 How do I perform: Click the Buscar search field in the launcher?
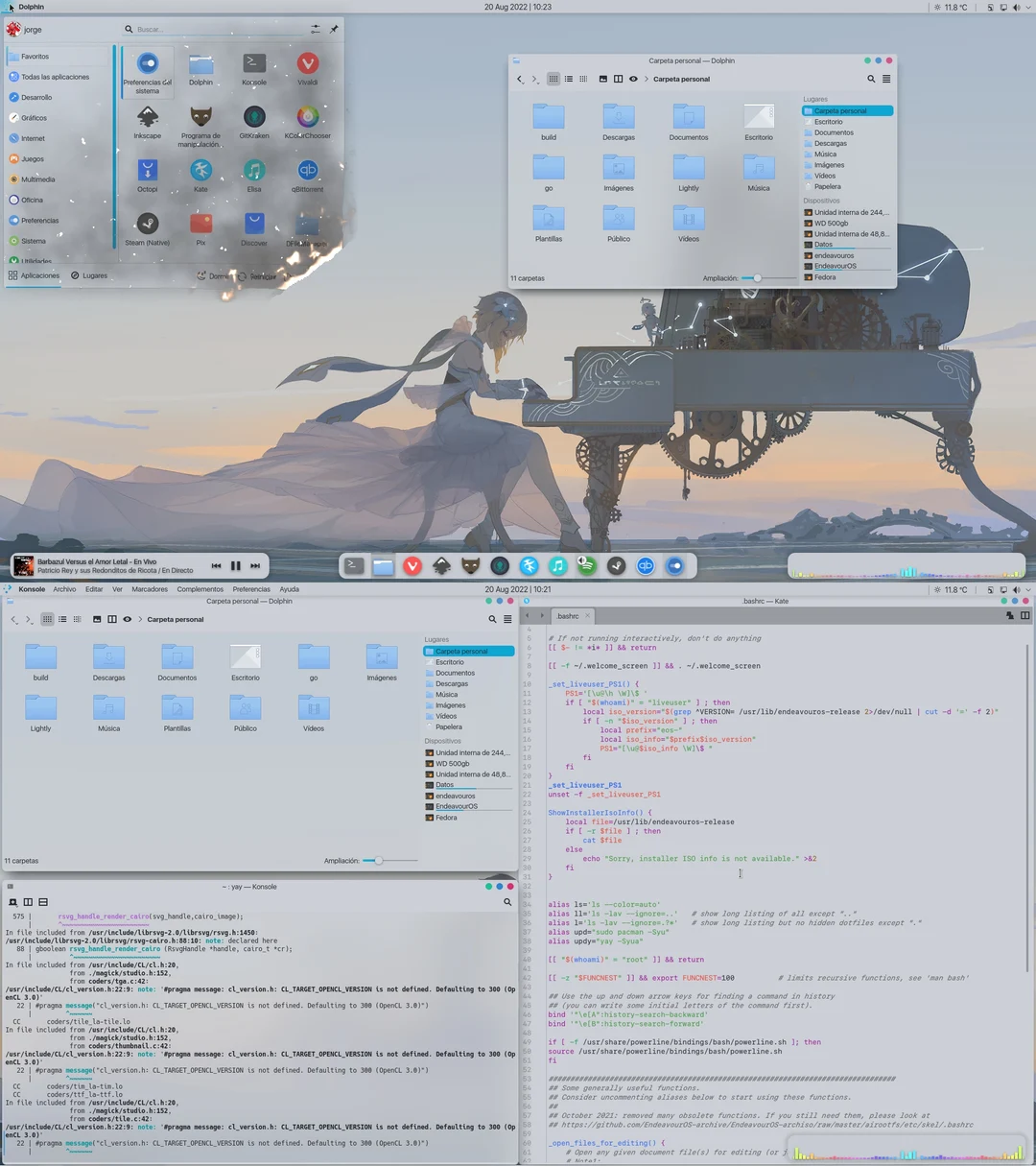[192, 29]
